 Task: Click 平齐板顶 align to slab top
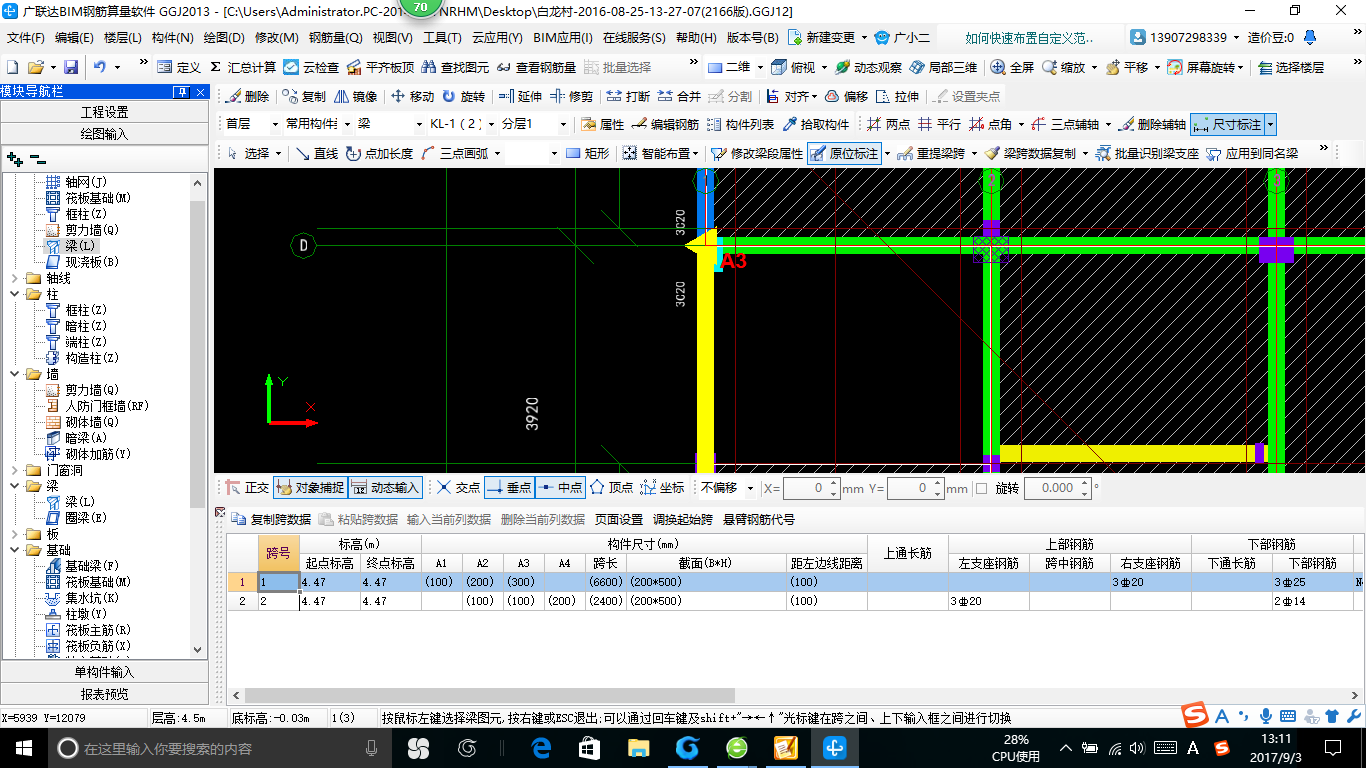(x=380, y=67)
